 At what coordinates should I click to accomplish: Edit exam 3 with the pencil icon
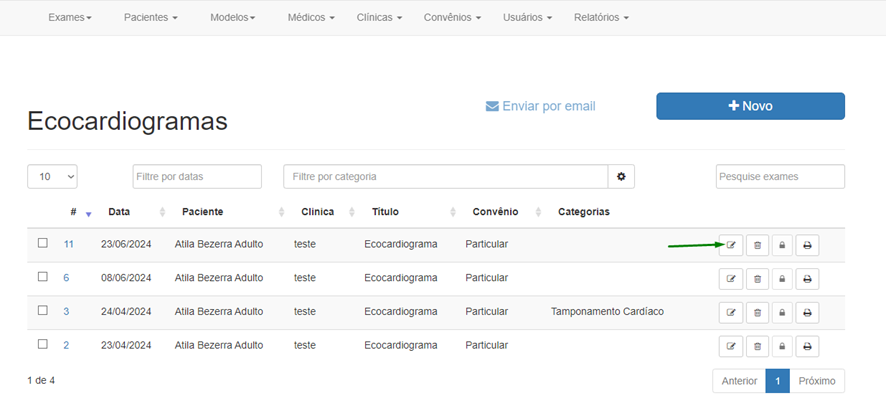(x=731, y=313)
